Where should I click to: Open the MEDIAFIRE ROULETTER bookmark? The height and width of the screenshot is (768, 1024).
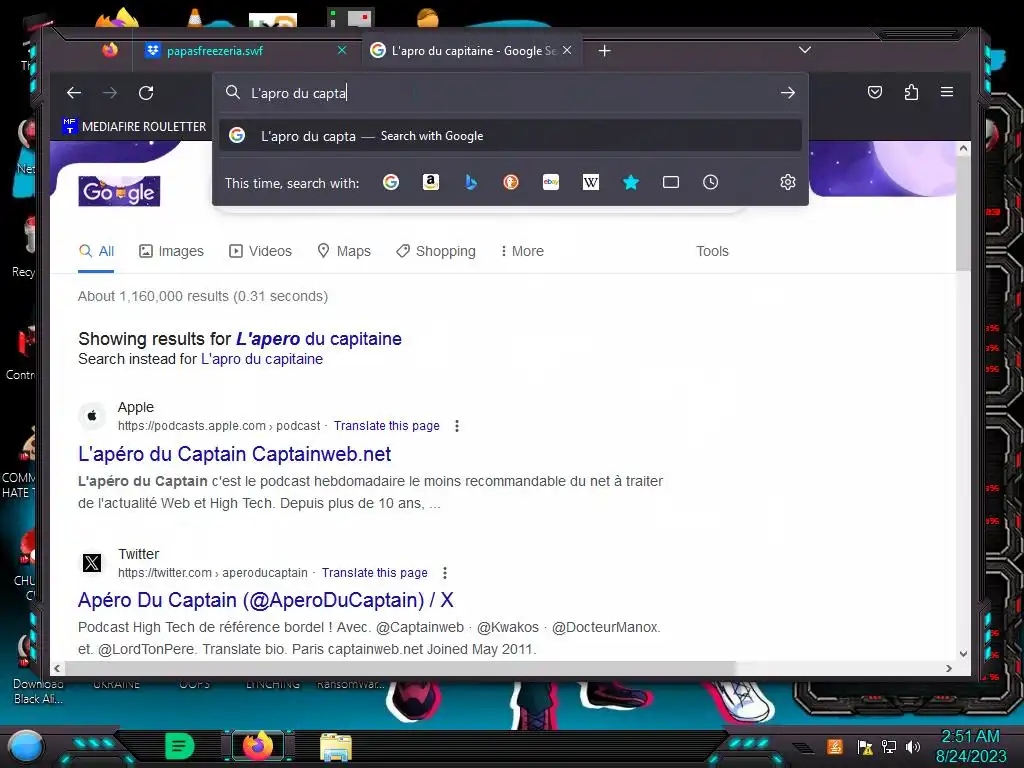[x=135, y=126]
